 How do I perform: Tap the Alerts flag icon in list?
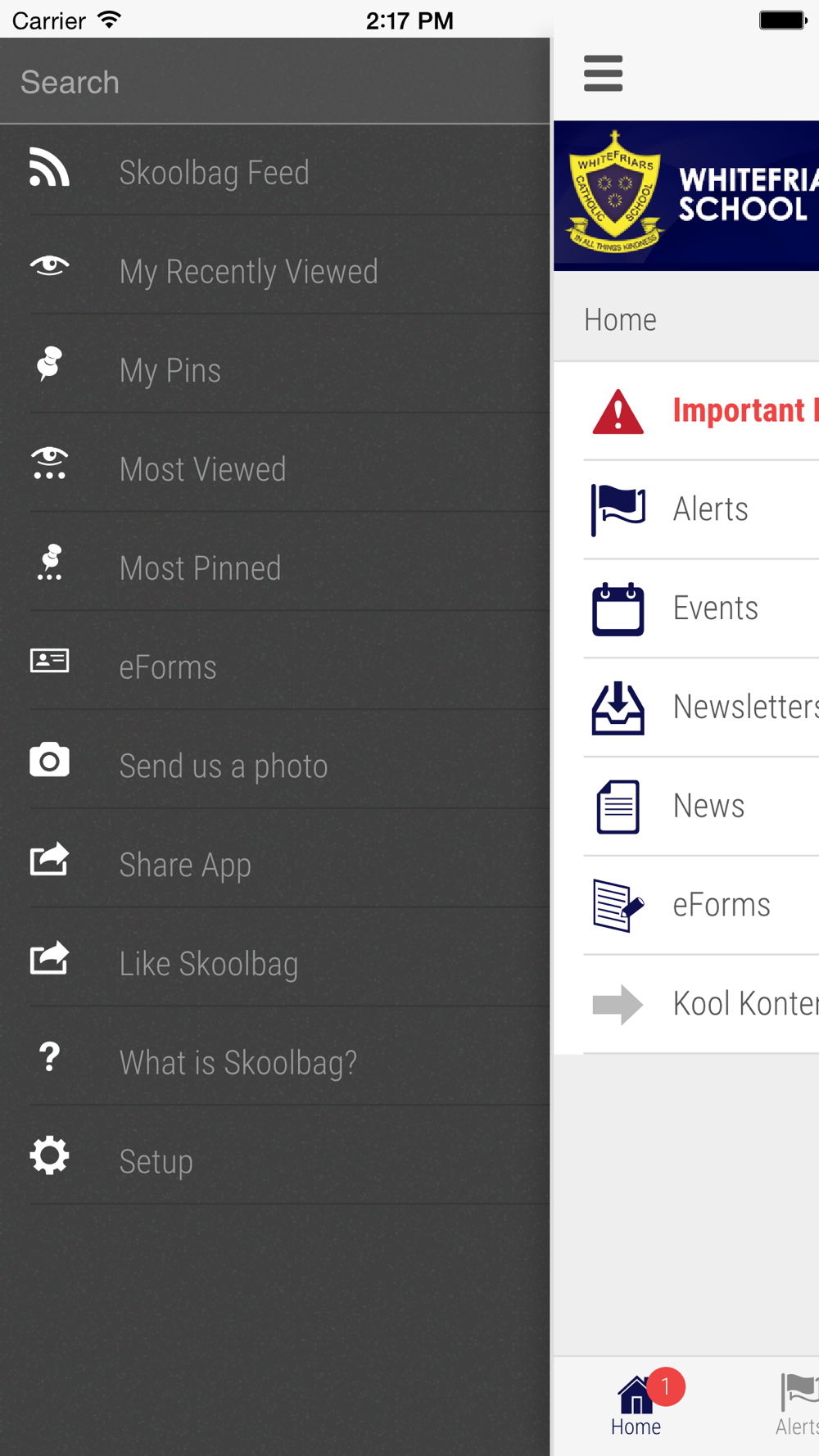(x=618, y=509)
